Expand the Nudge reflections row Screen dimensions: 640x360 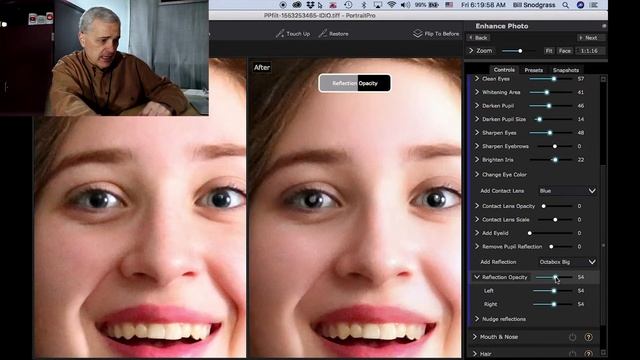(476, 319)
